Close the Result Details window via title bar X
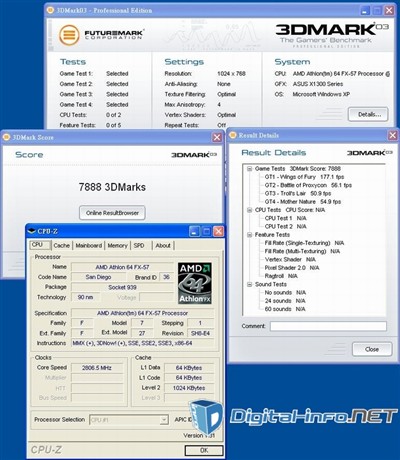The width and height of the screenshot is (400, 460). point(393,135)
